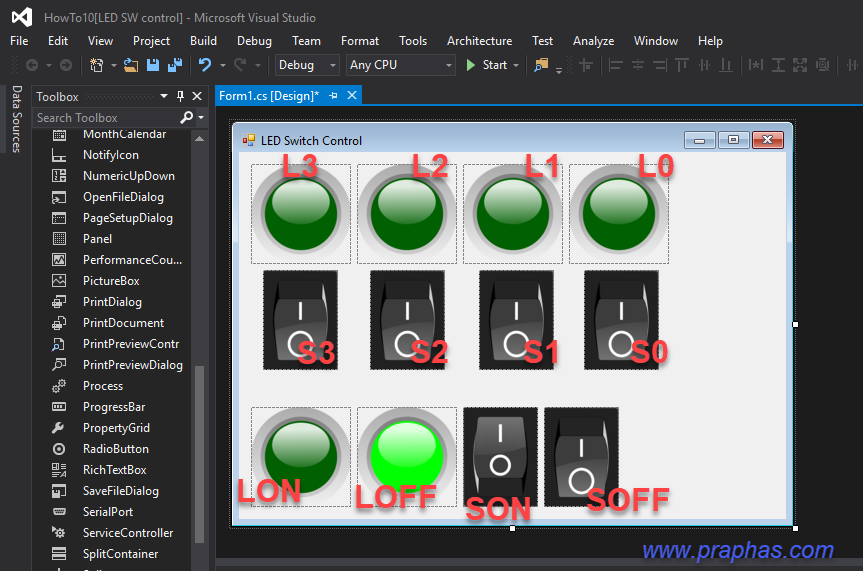Open the File menu
Viewport: 863px width, 574px height.
[x=19, y=41]
